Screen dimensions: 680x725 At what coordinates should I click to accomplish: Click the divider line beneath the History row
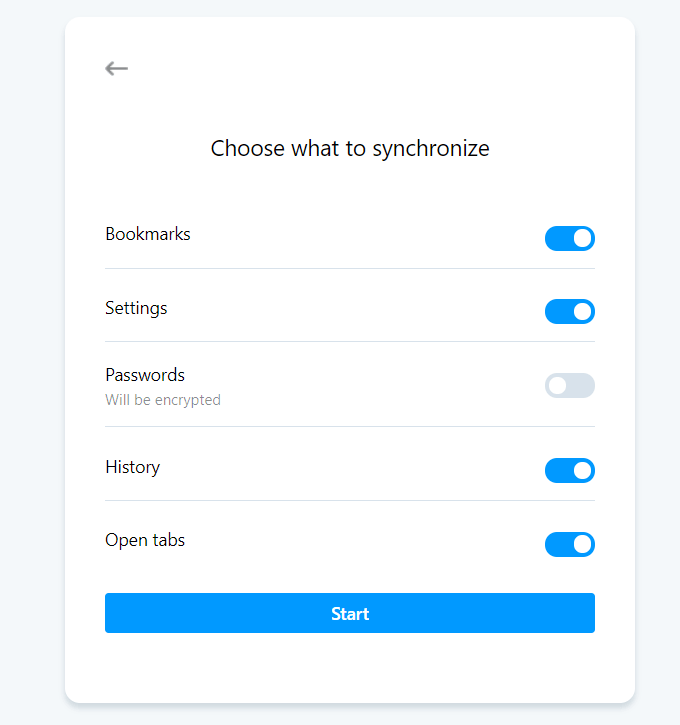(350, 500)
